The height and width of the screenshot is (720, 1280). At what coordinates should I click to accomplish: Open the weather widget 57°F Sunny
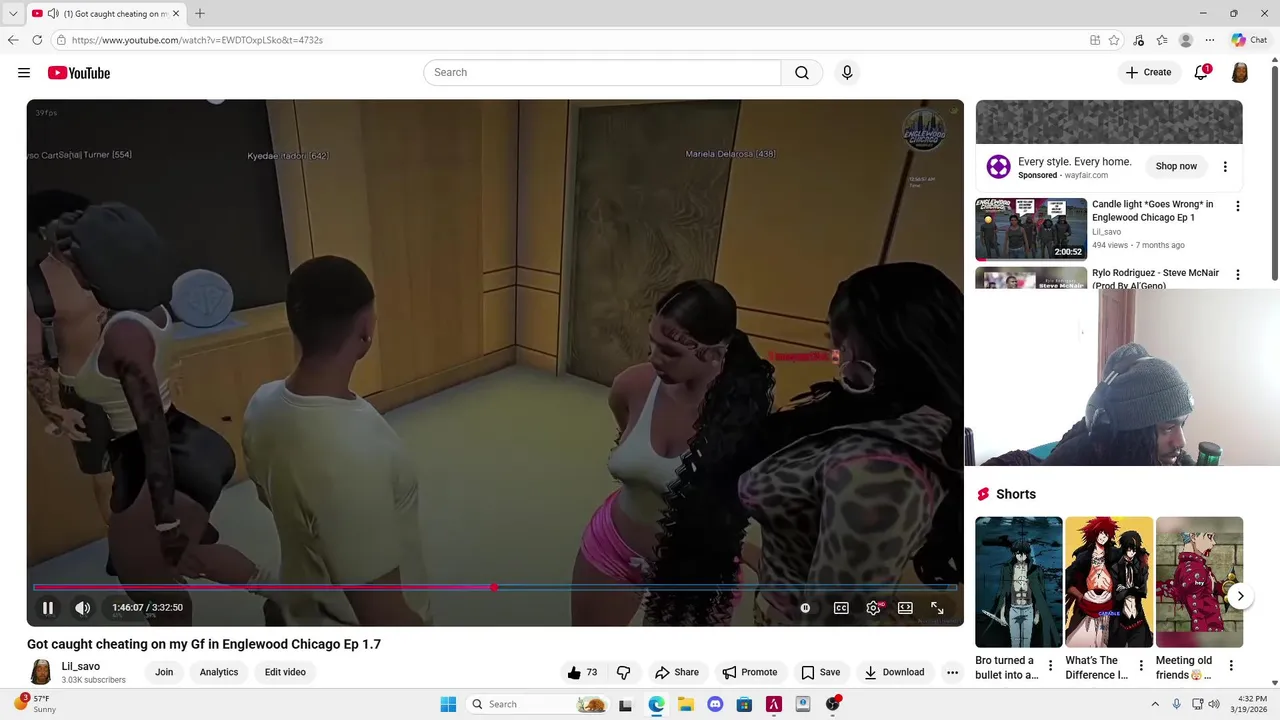click(35, 704)
